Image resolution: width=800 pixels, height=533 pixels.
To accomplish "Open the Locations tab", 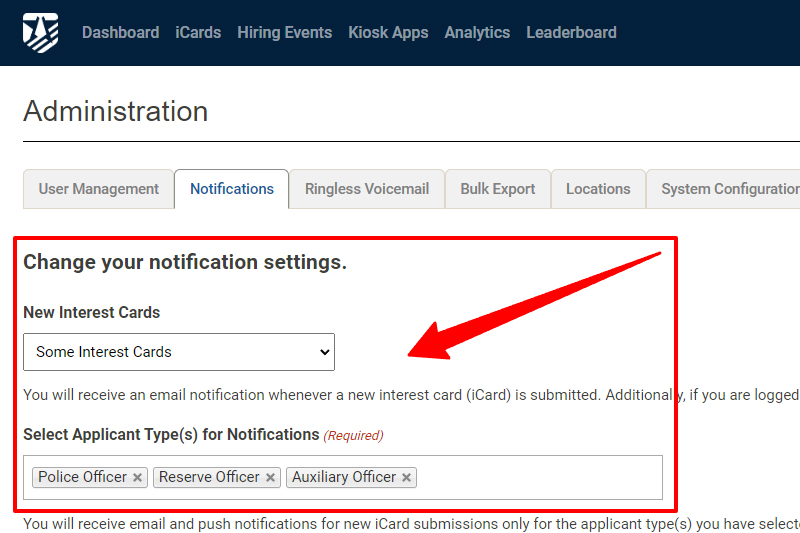I will click(x=598, y=189).
